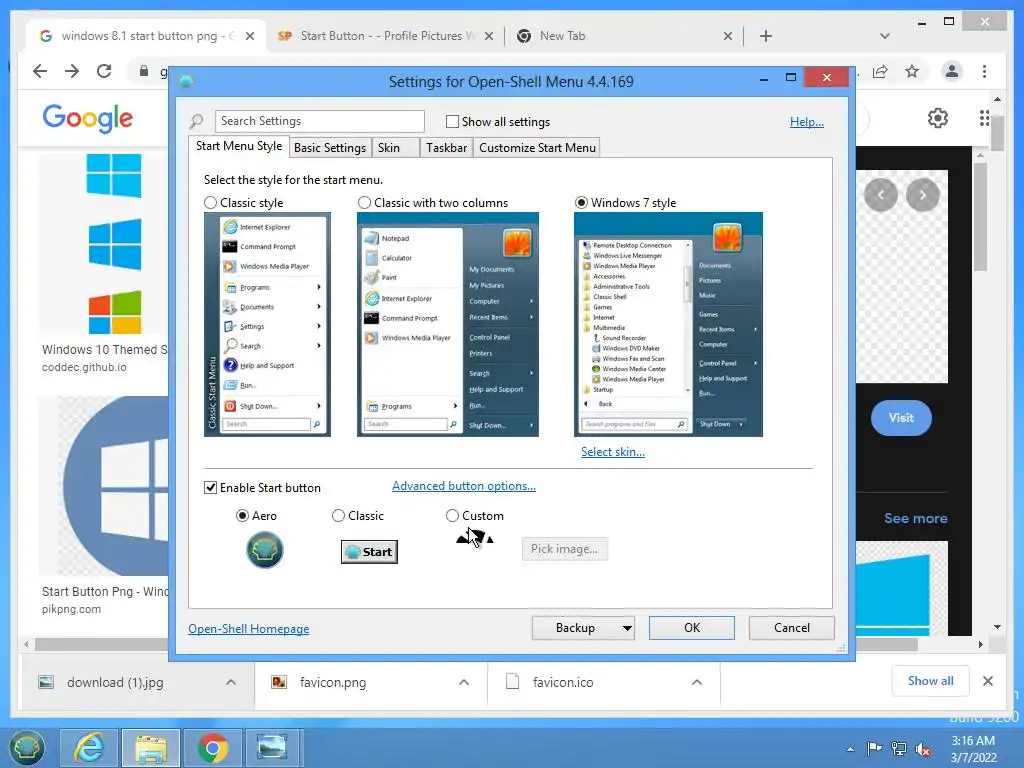Open Chrome three-dot menu
This screenshot has height=768, width=1024.
point(984,71)
